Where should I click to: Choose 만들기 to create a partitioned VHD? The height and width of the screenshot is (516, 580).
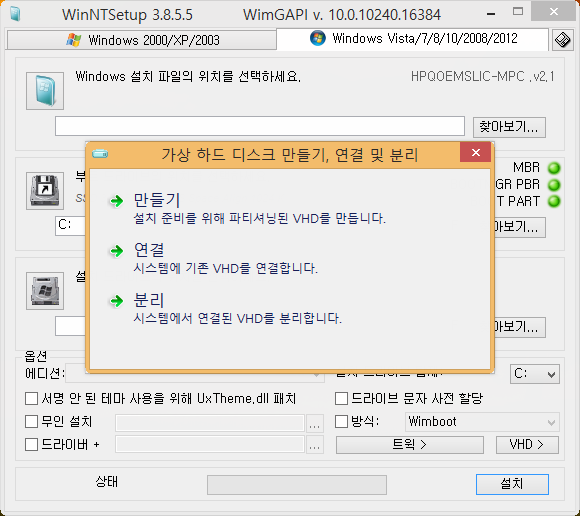[x=259, y=209]
